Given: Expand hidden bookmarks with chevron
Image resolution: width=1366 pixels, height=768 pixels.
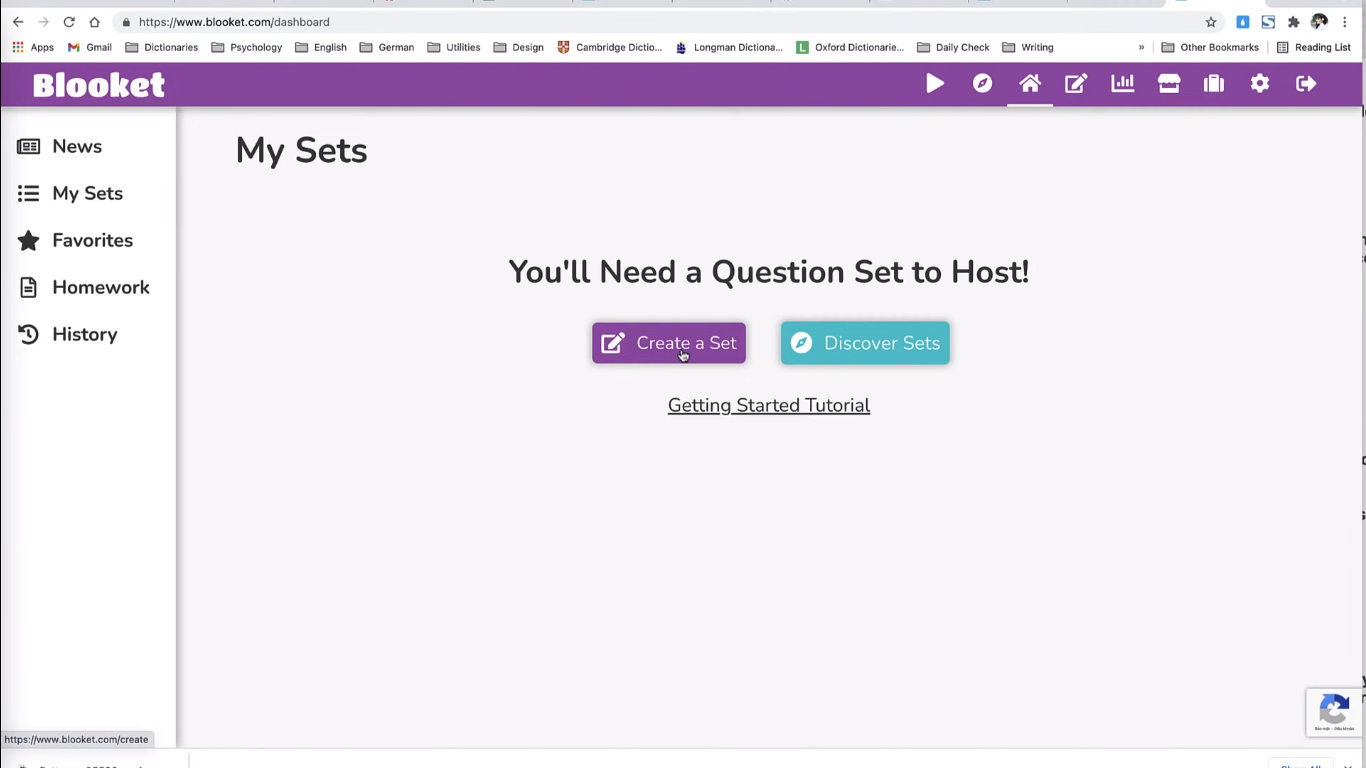Looking at the screenshot, I should click(x=1141, y=47).
